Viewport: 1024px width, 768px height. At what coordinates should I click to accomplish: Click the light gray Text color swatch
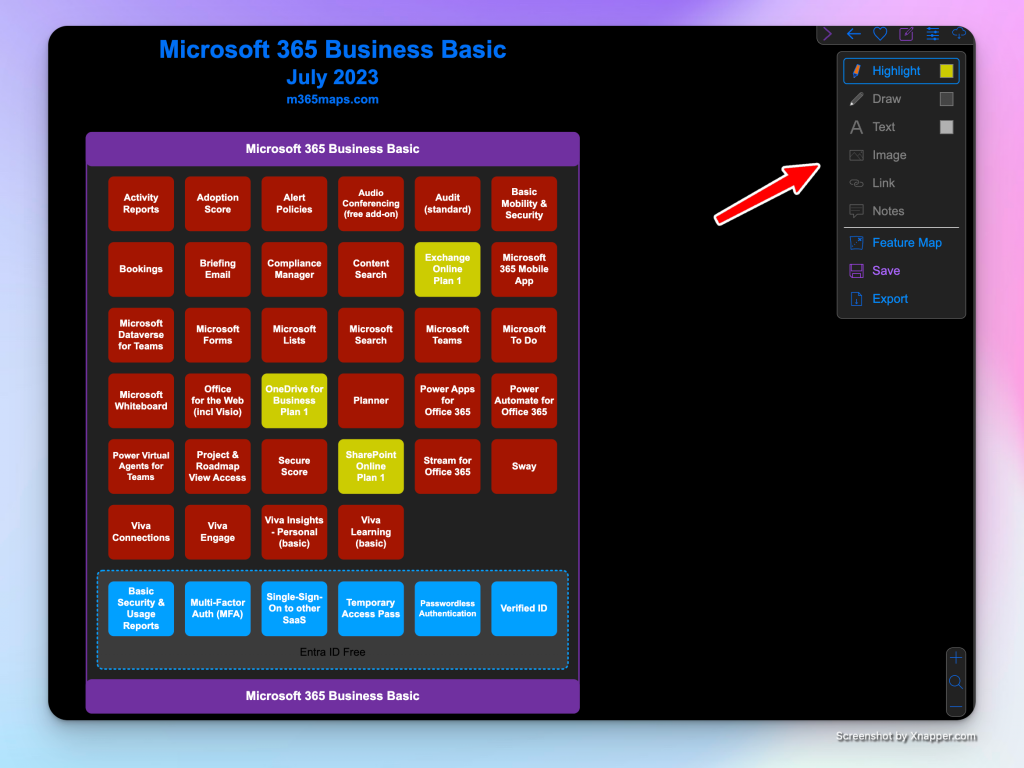click(x=946, y=127)
